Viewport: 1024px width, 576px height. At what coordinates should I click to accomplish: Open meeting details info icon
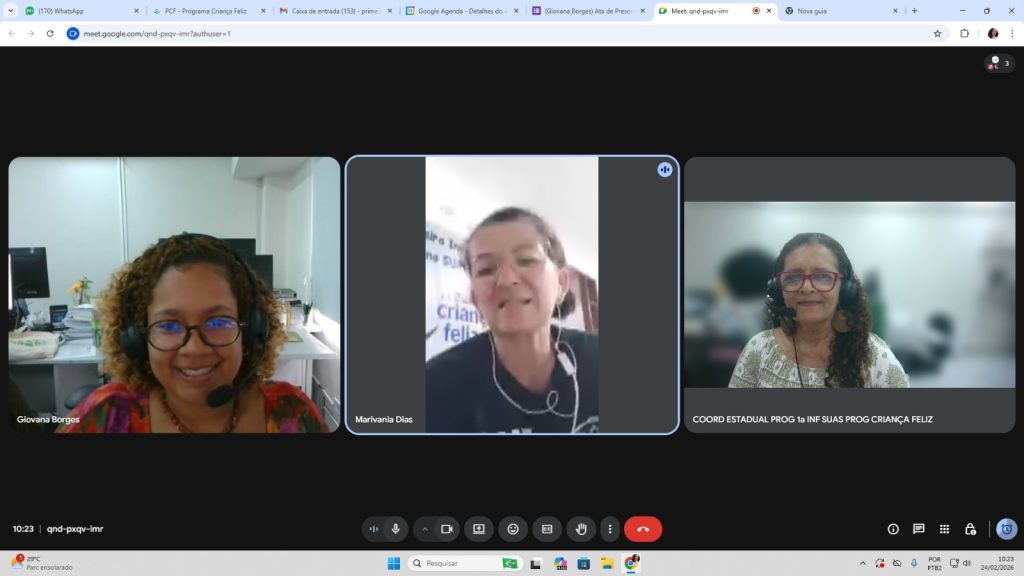[x=893, y=529]
